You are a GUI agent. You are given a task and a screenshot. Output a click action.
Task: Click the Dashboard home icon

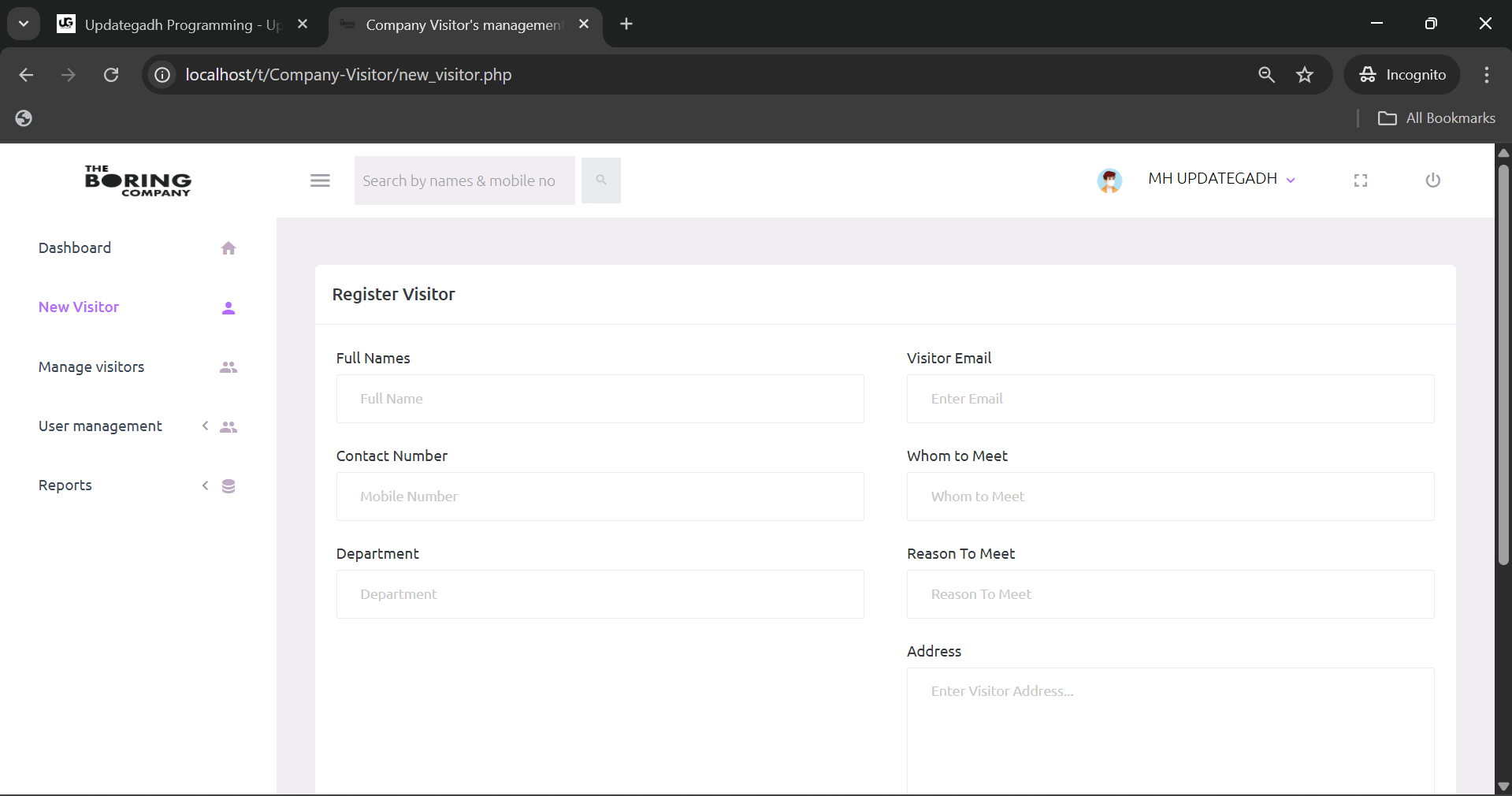228,248
